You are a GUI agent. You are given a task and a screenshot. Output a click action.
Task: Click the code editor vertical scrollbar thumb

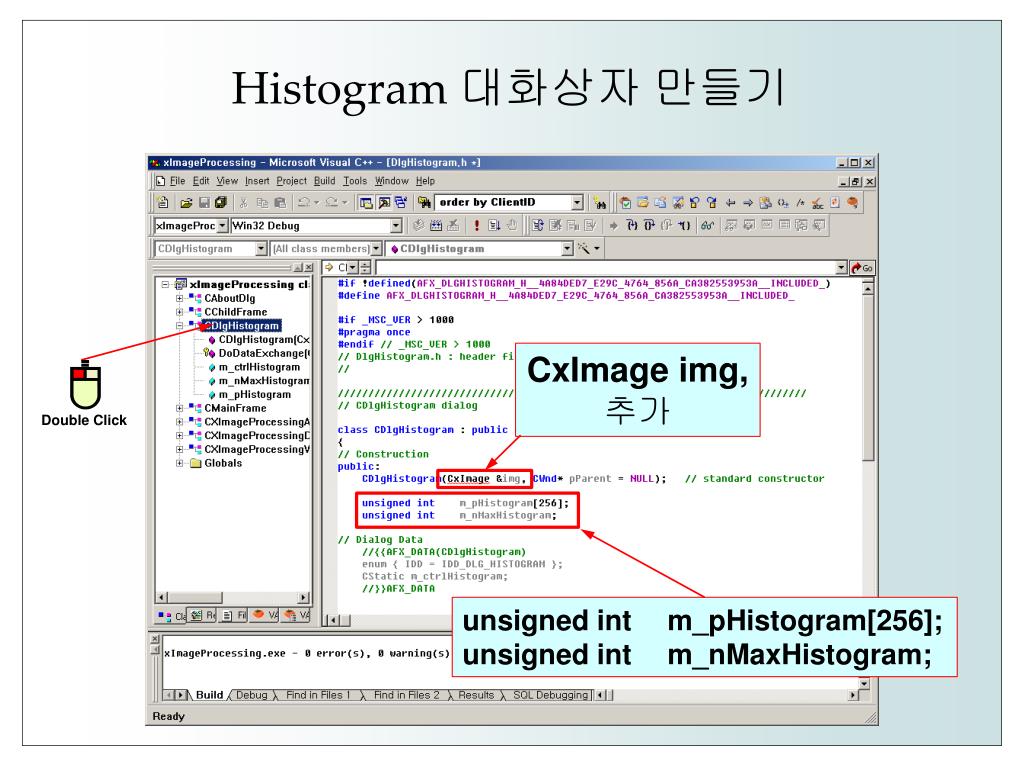tap(868, 380)
